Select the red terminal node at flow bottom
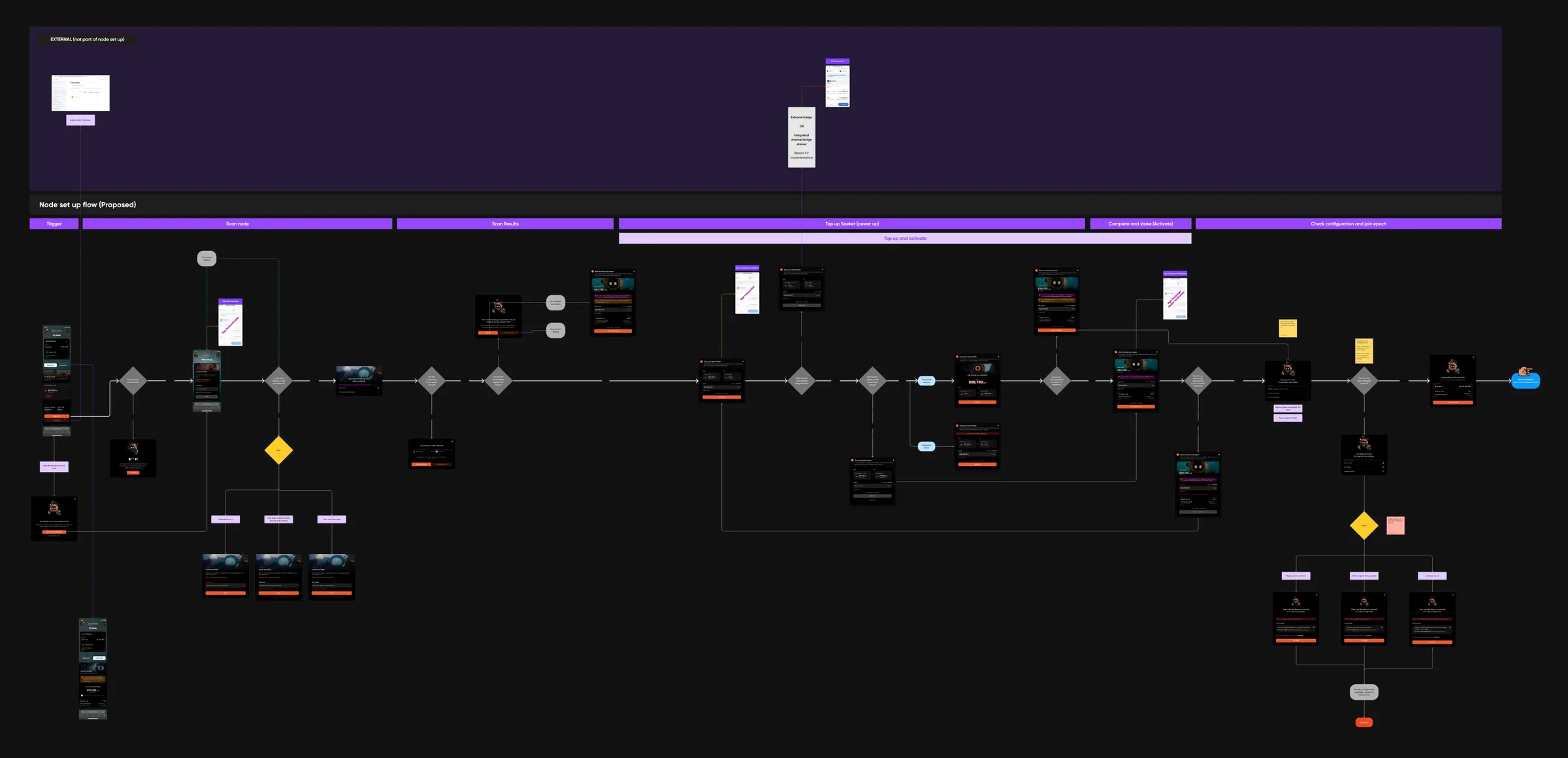Image resolution: width=1568 pixels, height=758 pixels. click(1364, 722)
